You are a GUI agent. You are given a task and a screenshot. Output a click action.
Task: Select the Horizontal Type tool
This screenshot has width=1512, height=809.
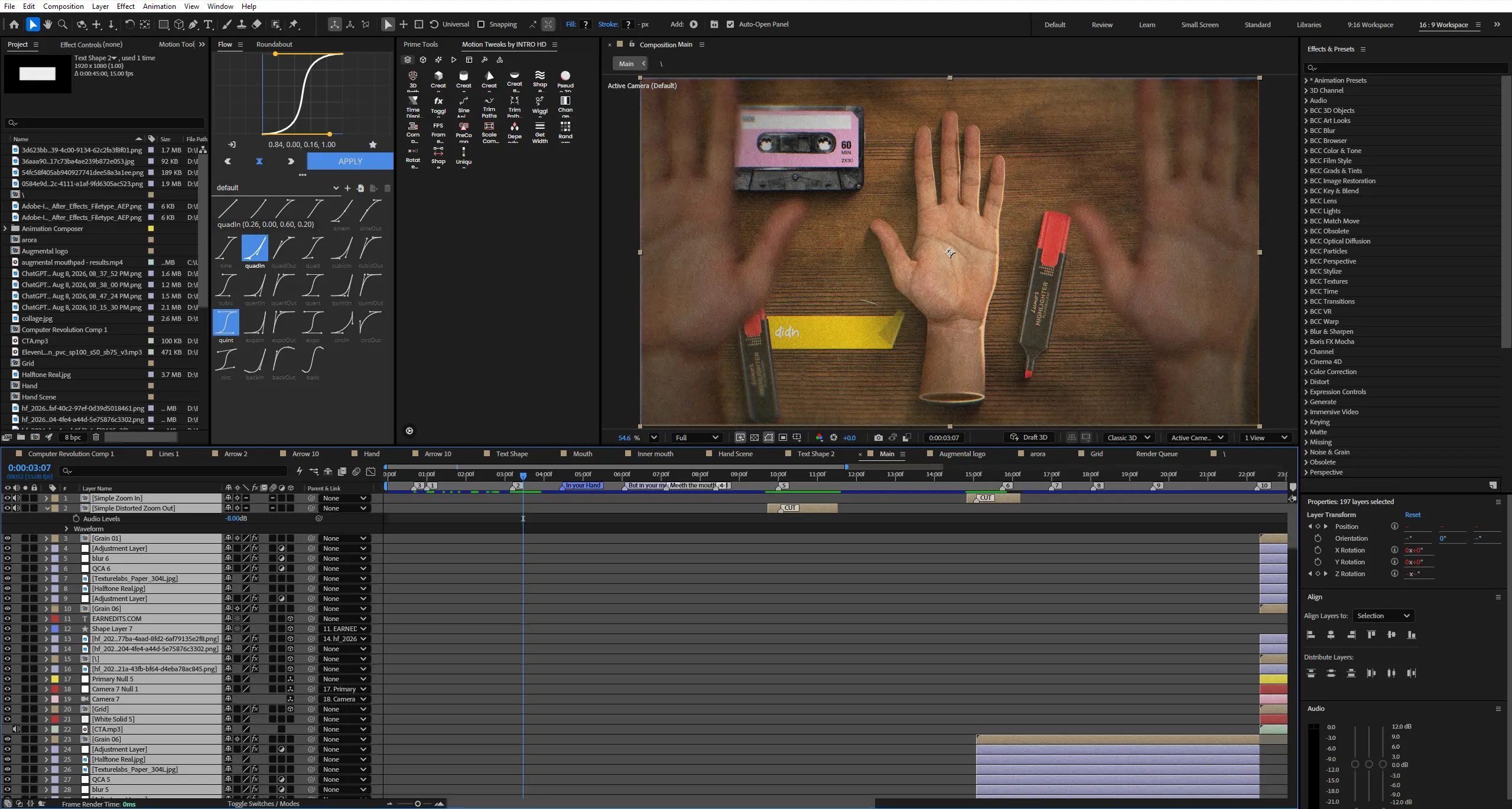[x=208, y=24]
